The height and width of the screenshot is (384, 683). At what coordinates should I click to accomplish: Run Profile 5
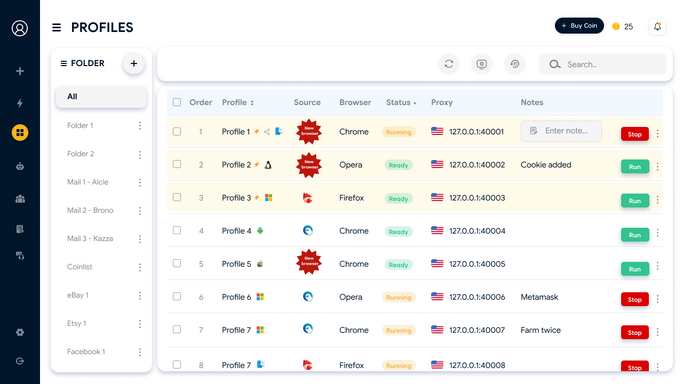pyautogui.click(x=635, y=269)
